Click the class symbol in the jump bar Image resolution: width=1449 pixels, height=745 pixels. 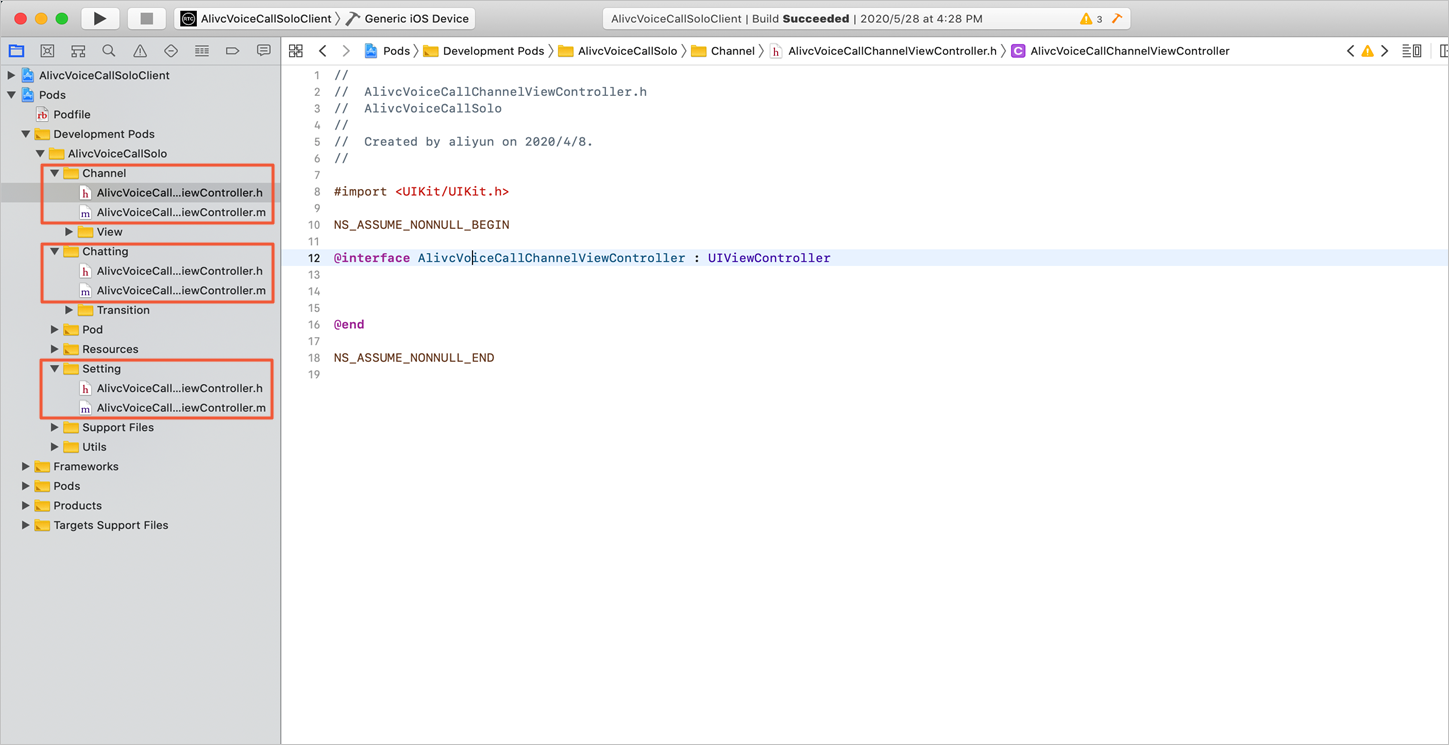tap(1120, 51)
